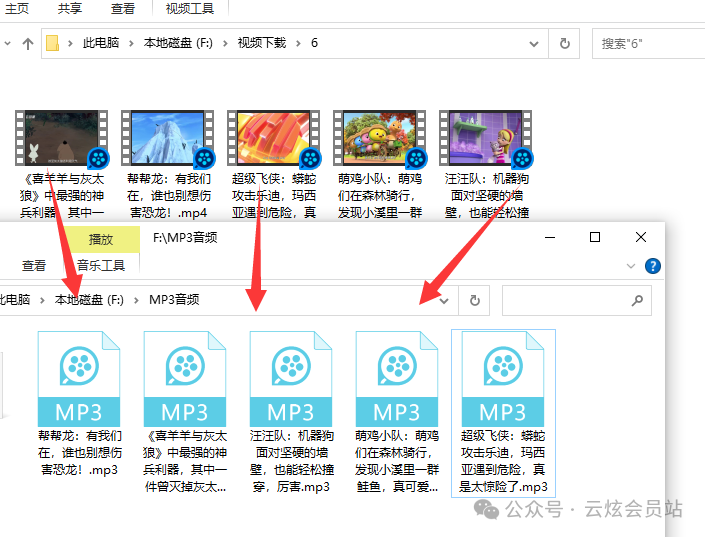Click the folder icon in the back address bar
This screenshot has width=705, height=537.
pos(53,43)
